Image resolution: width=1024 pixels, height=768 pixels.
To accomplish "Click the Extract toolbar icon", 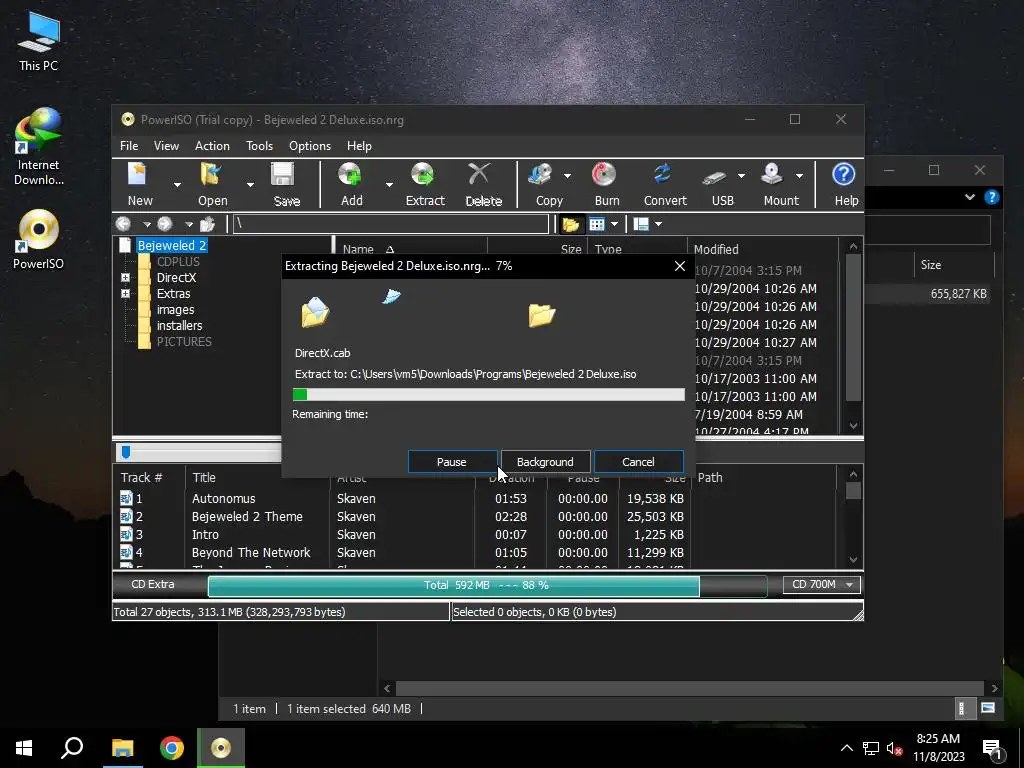I will [x=424, y=184].
